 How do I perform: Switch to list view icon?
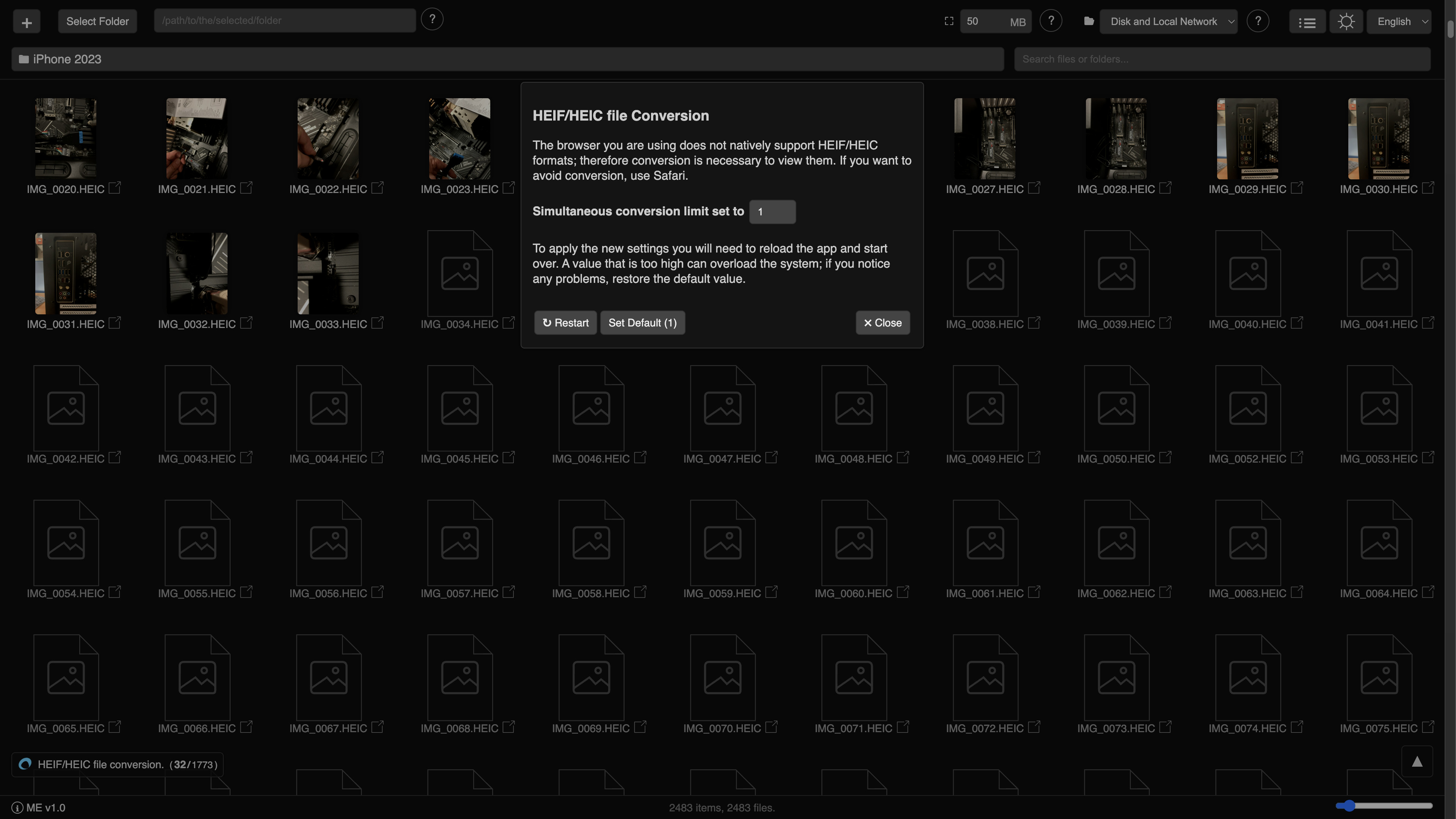click(1307, 22)
